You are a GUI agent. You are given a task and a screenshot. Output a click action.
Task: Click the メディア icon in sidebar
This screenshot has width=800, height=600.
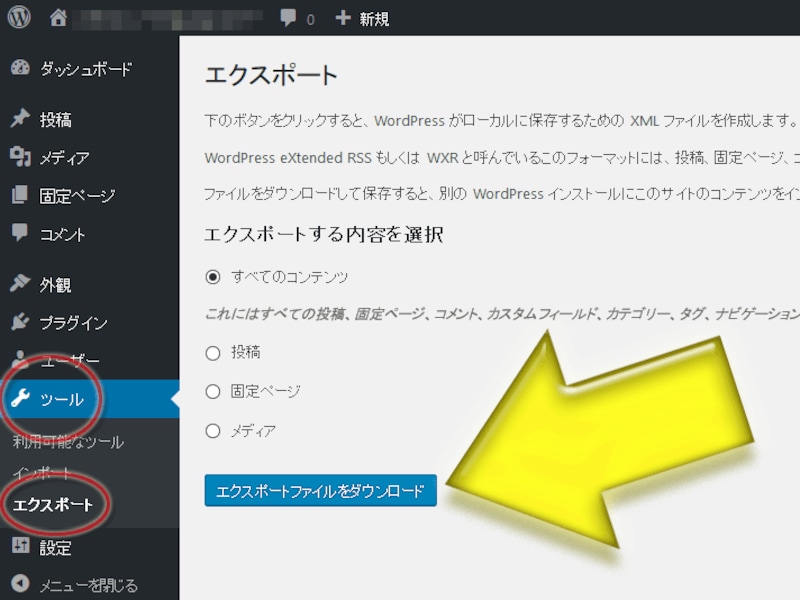(20, 157)
